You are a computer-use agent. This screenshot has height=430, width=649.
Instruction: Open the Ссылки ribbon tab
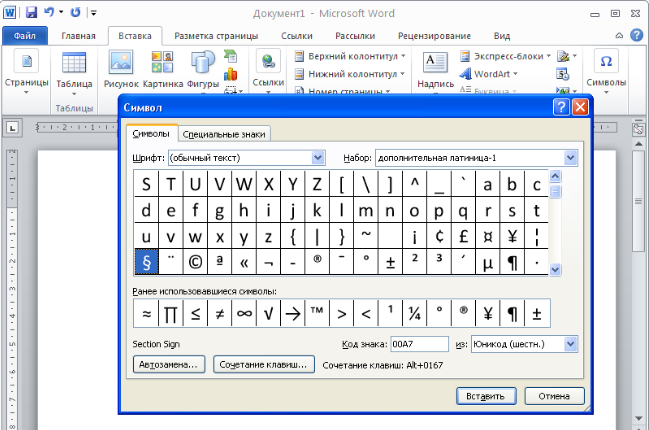tap(296, 36)
